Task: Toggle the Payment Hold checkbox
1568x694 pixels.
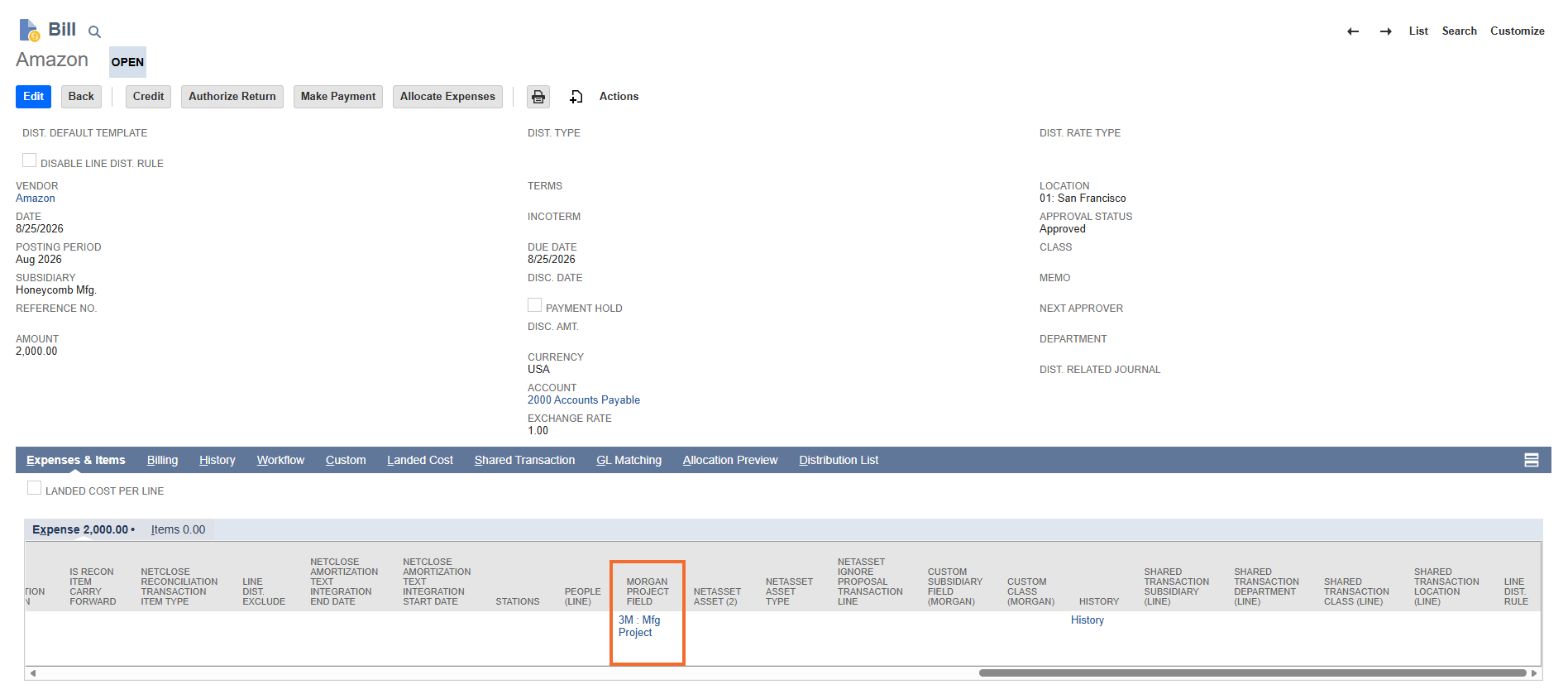Action: [x=534, y=305]
